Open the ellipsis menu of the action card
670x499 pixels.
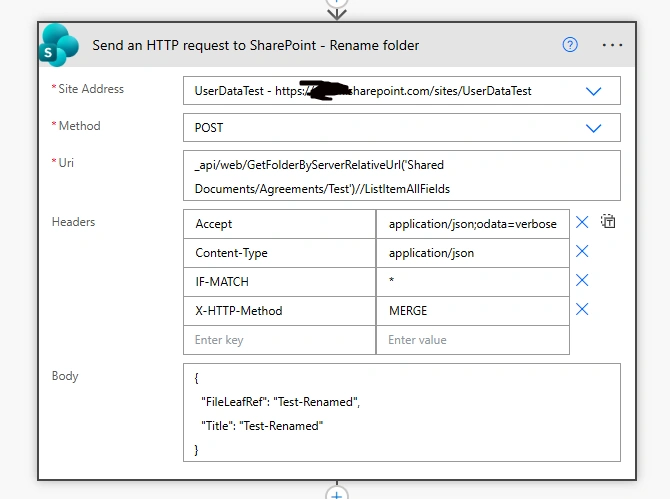pos(612,45)
